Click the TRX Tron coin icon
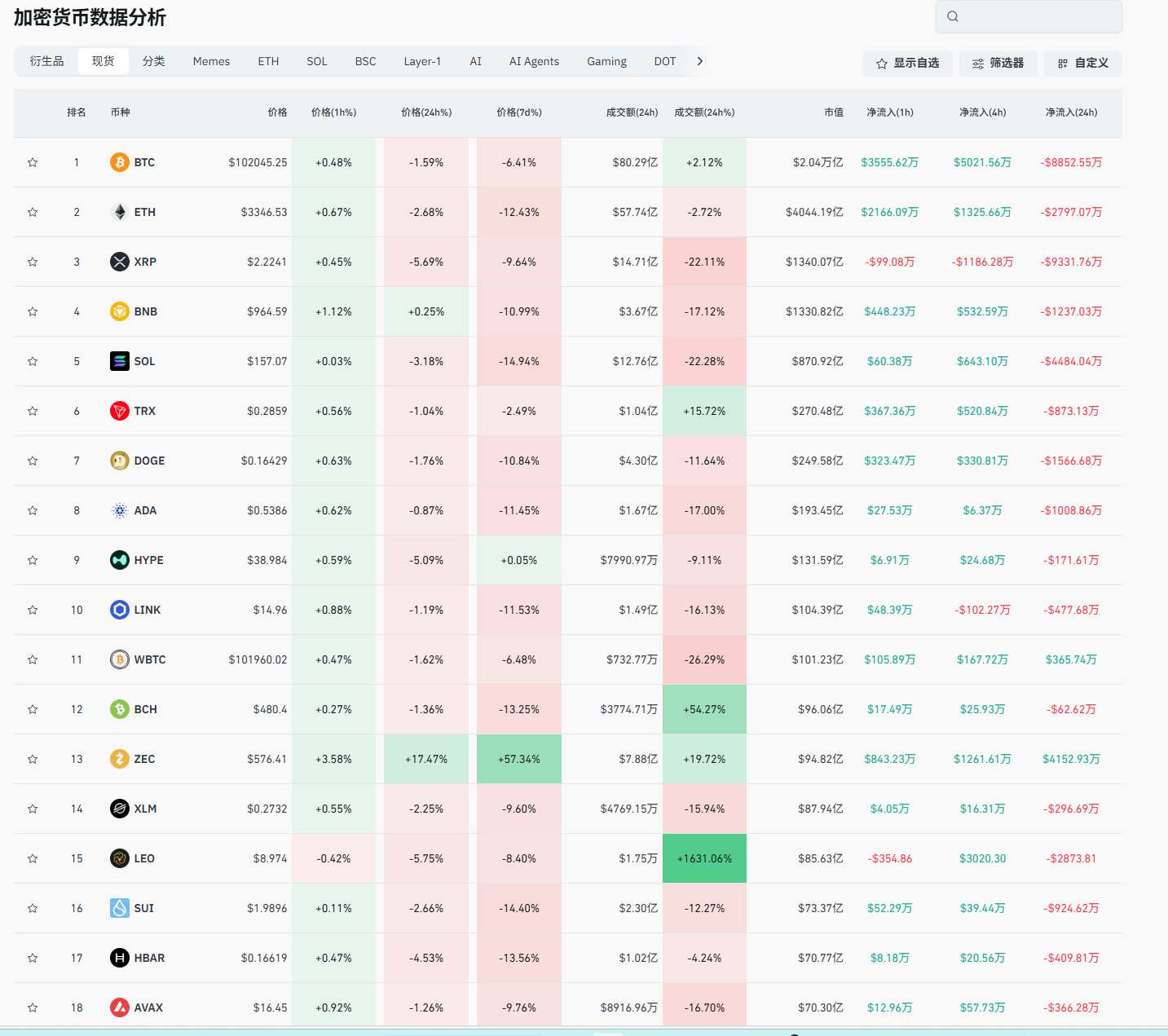The height and width of the screenshot is (1036, 1168). (120, 411)
